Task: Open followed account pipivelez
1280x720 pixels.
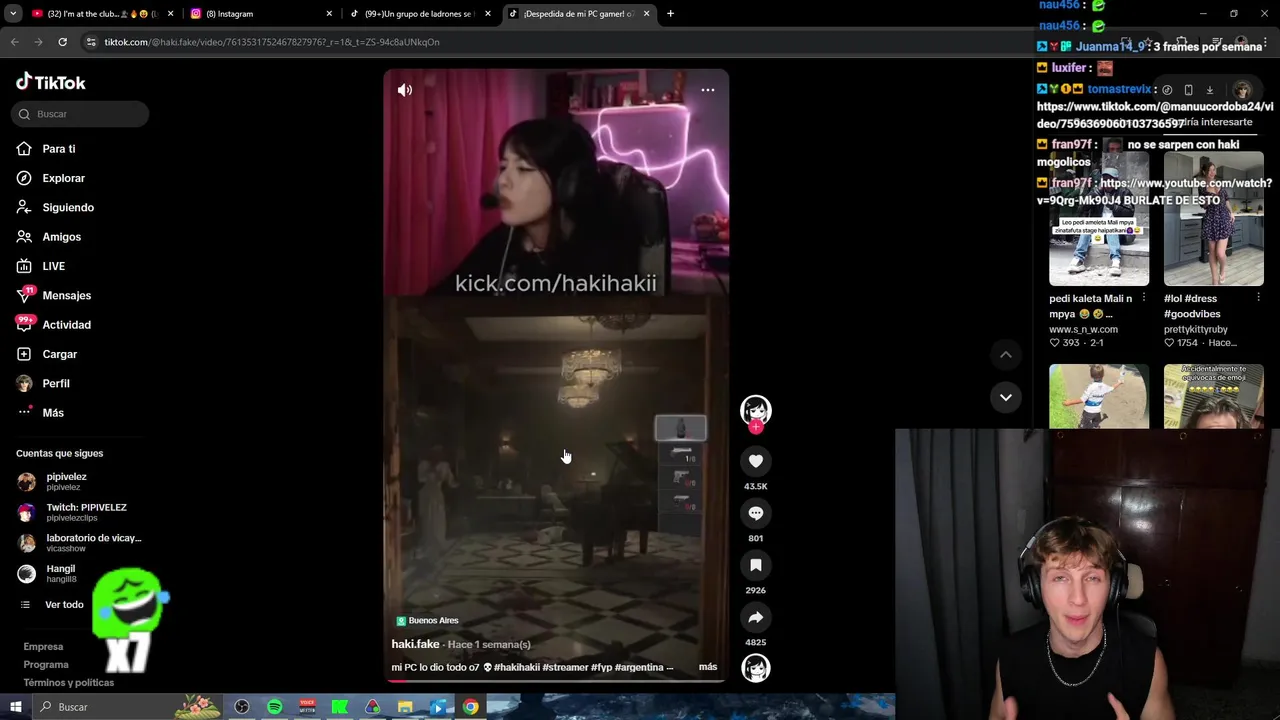Action: (x=66, y=482)
